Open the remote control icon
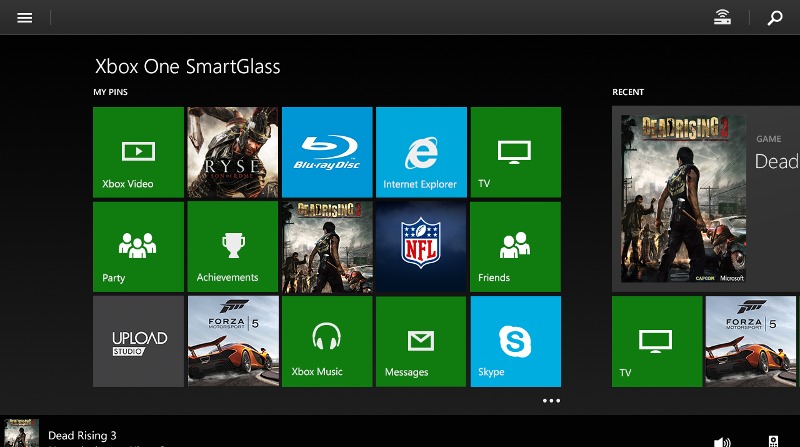 (773, 442)
